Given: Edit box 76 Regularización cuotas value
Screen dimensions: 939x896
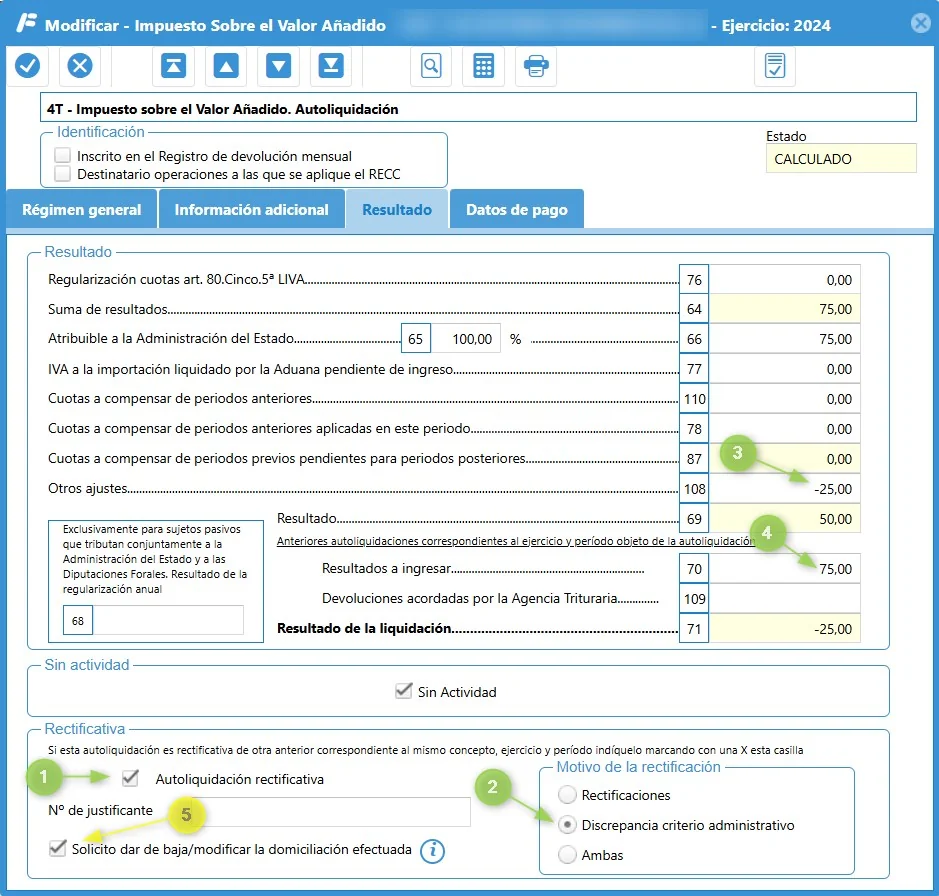Looking at the screenshot, I should click(x=784, y=280).
